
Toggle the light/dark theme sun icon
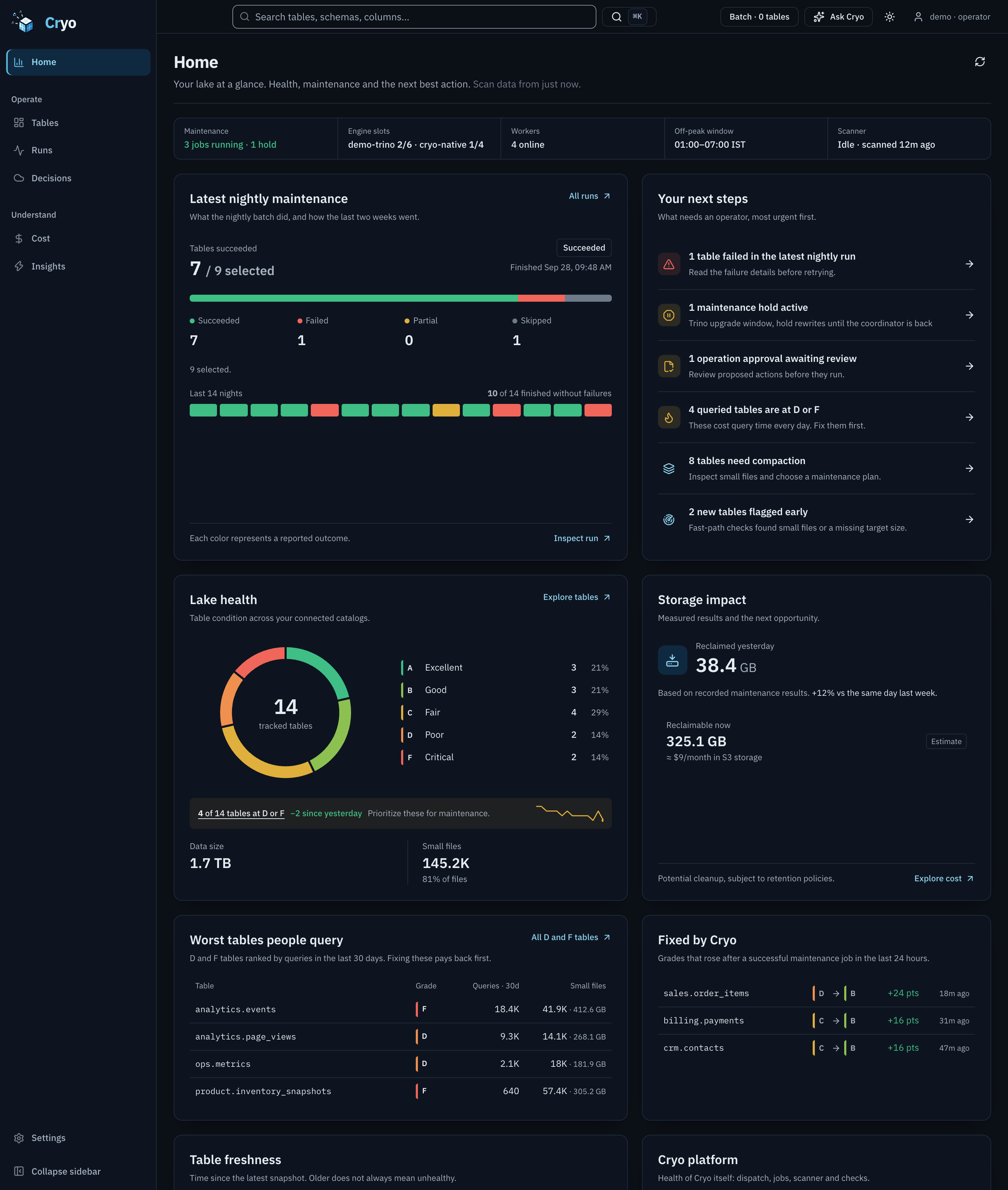click(889, 17)
